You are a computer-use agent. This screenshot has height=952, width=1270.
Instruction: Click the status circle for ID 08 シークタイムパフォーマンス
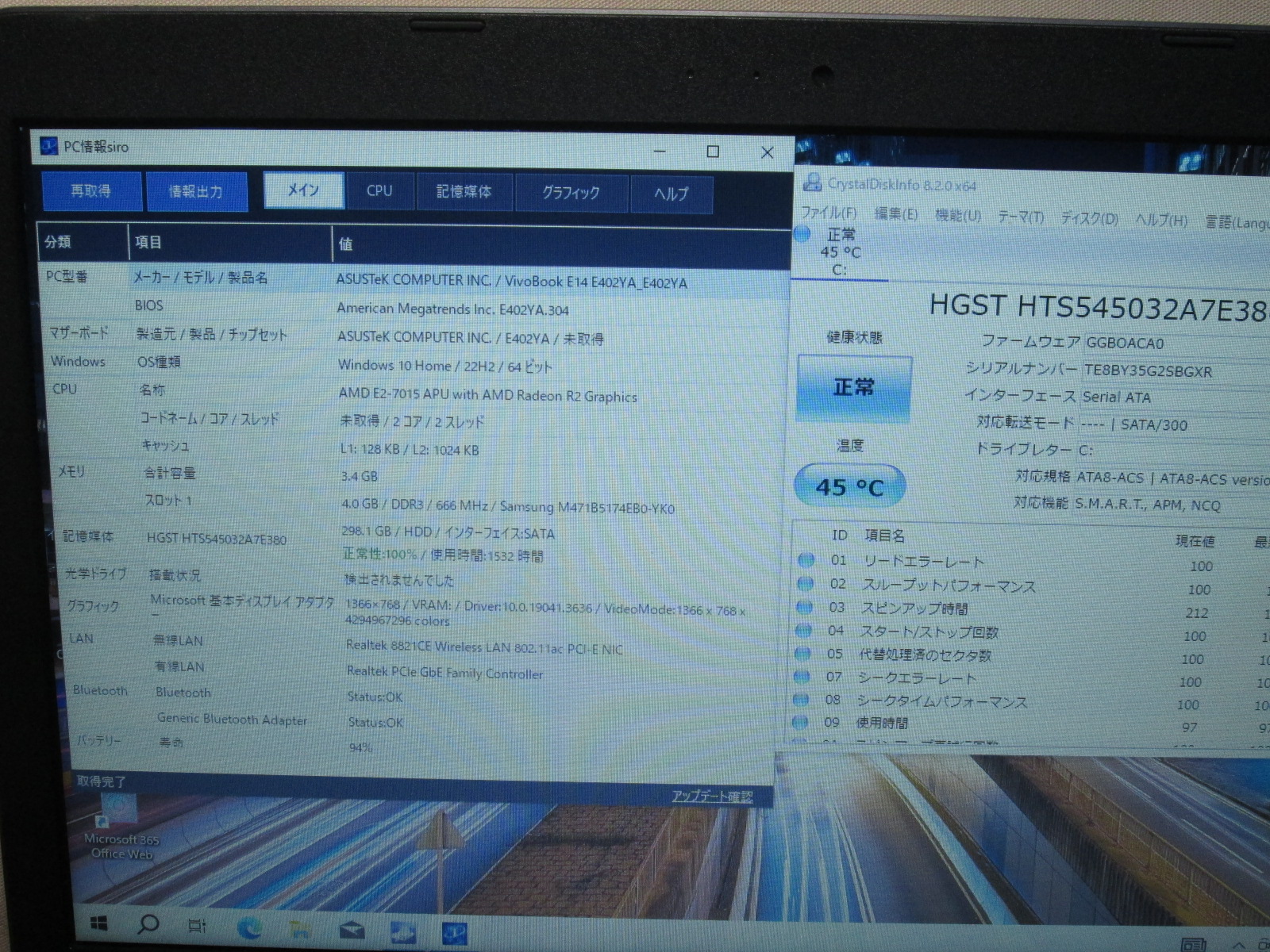801,700
